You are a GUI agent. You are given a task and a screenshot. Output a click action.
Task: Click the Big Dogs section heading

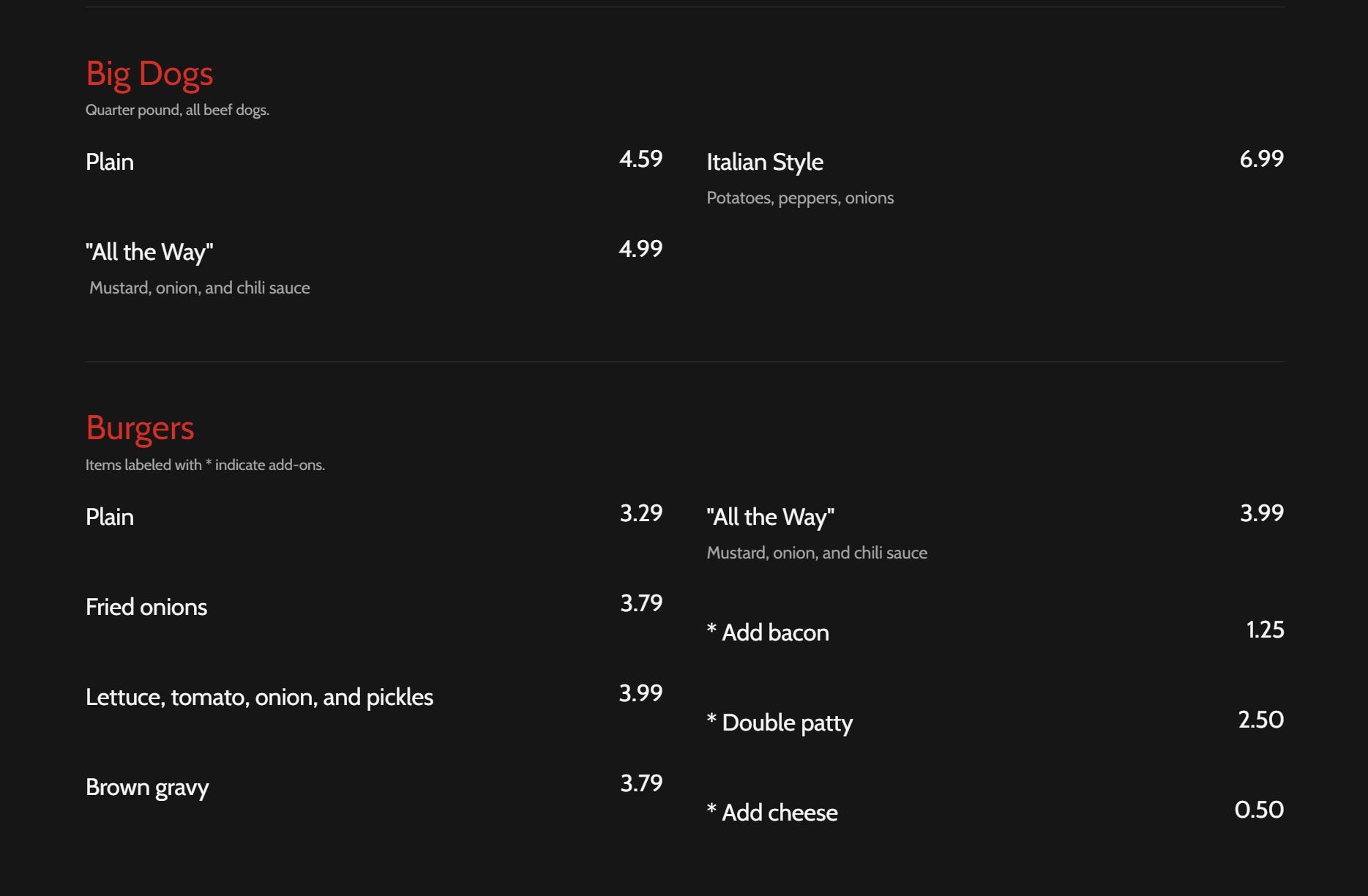point(149,74)
